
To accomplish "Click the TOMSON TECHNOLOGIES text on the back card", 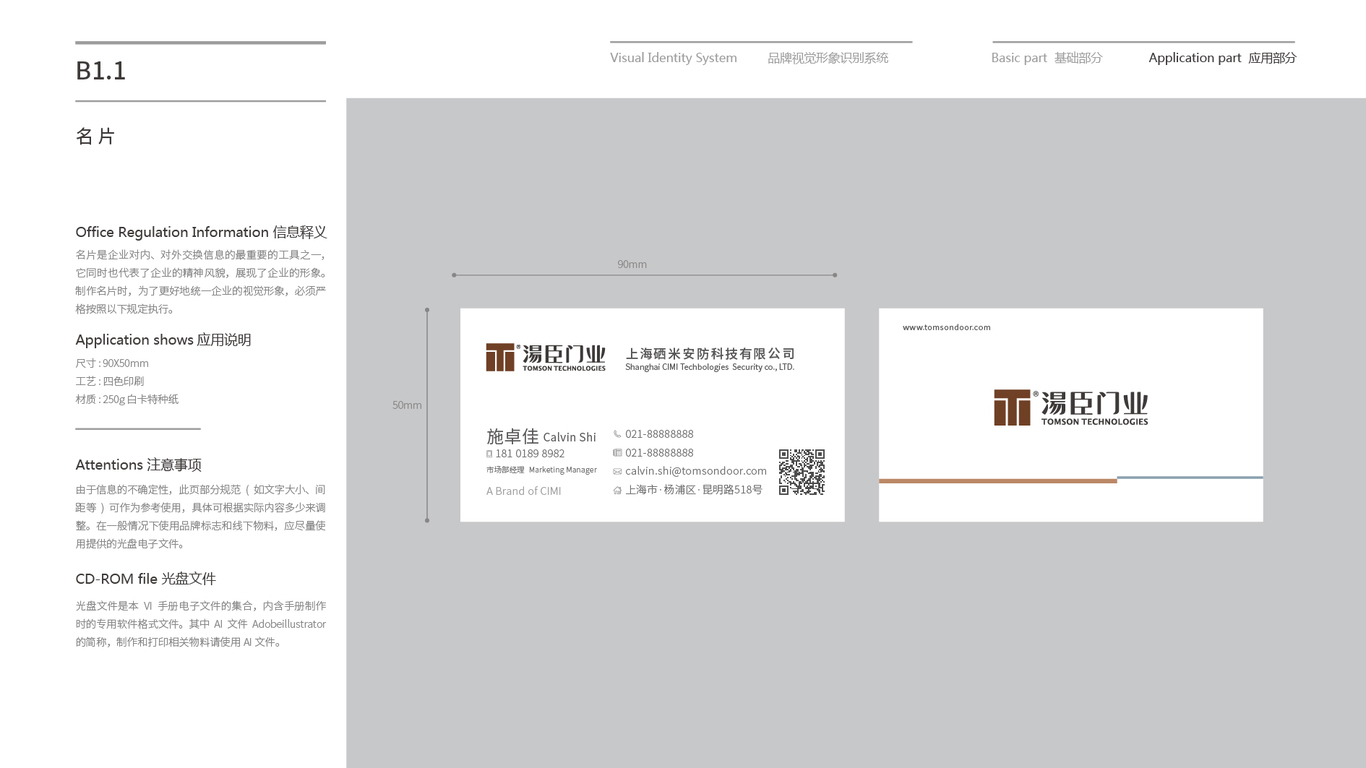I will pos(1095,421).
